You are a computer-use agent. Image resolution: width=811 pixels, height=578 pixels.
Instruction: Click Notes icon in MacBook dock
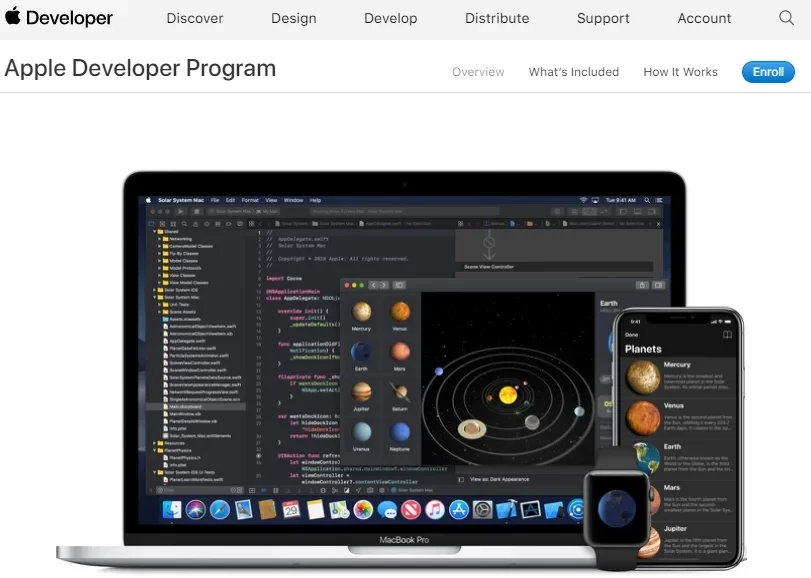point(315,510)
